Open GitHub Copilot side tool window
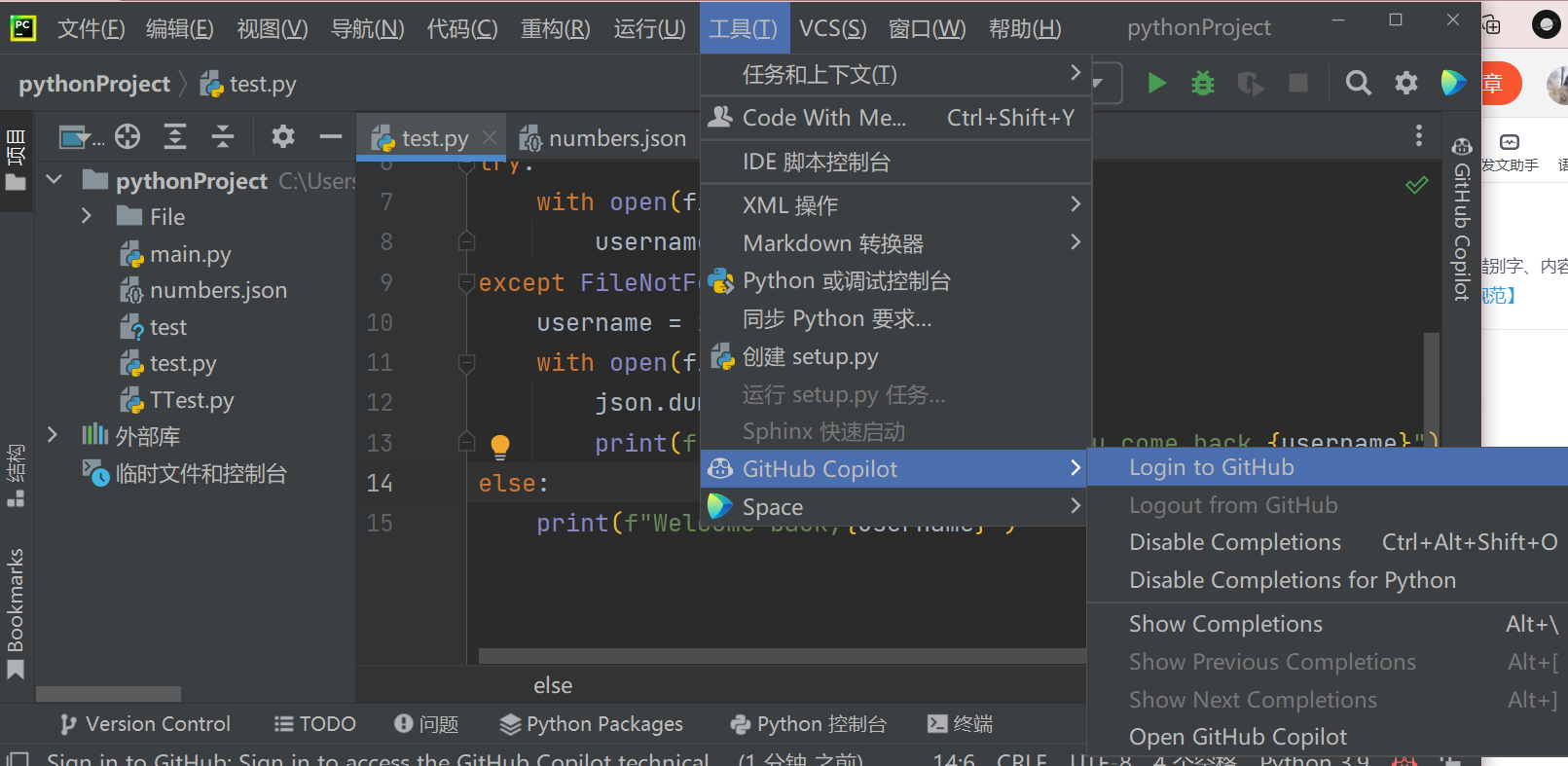Image resolution: width=1568 pixels, height=766 pixels. (1462, 219)
